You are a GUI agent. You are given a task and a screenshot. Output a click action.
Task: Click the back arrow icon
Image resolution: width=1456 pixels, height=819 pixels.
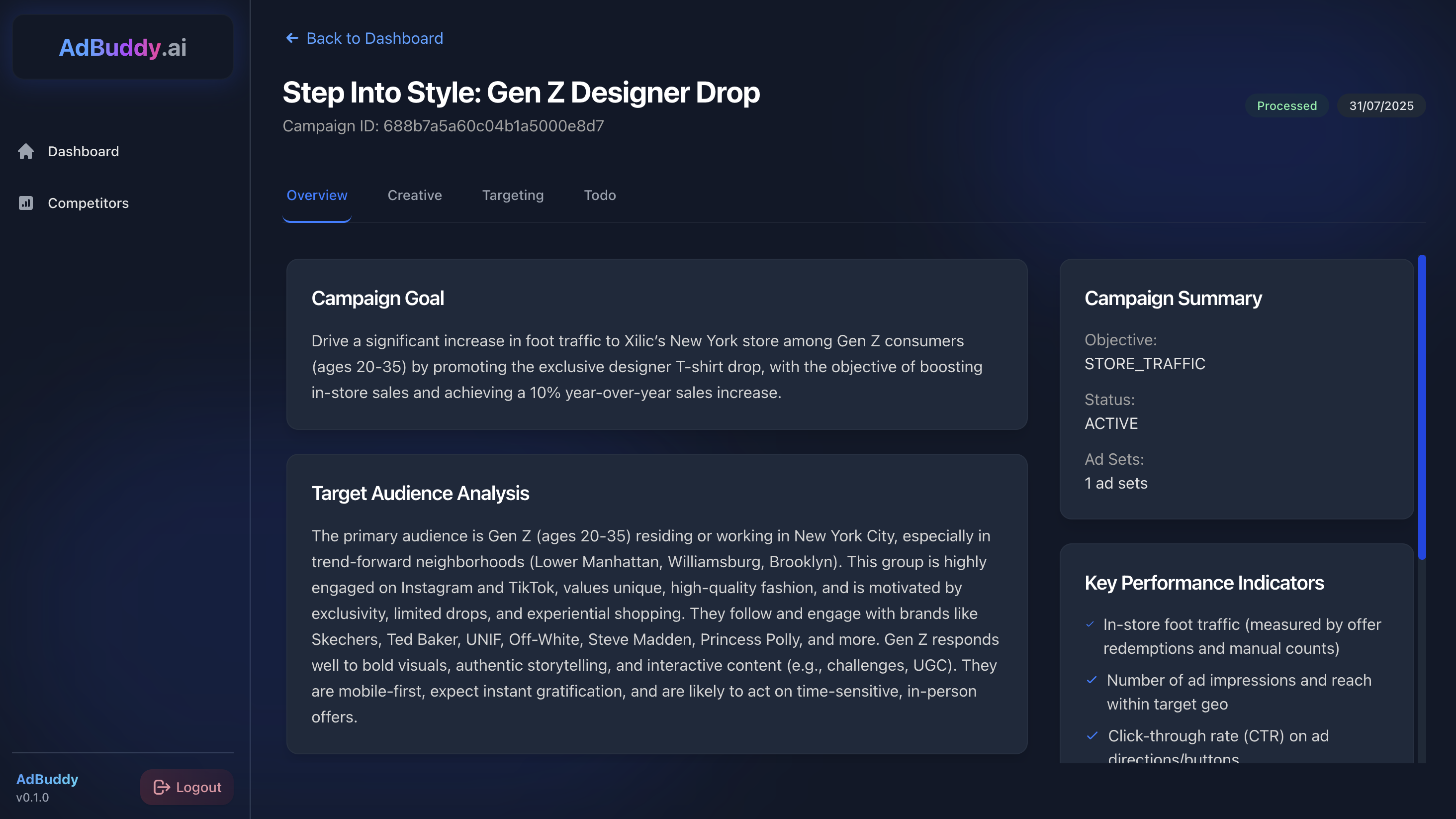coord(292,38)
